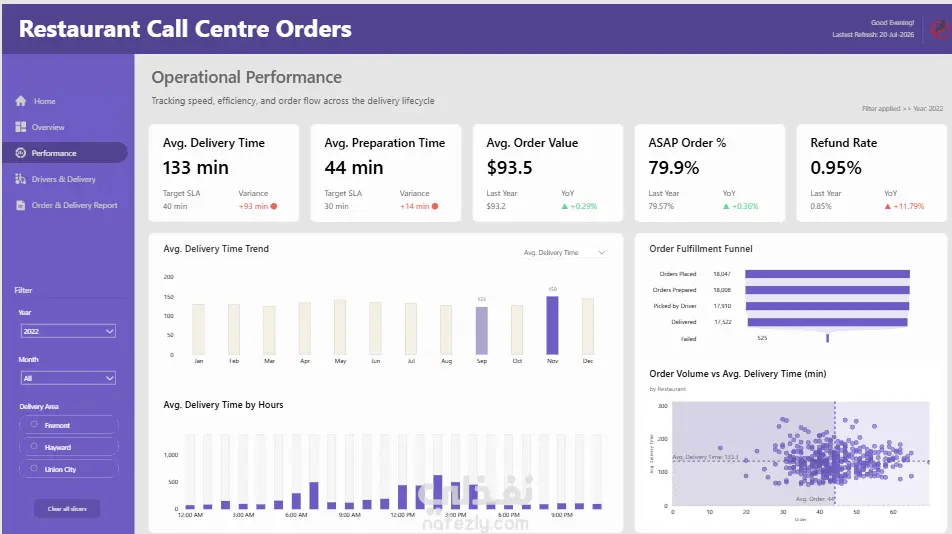
Task: Select the Union City delivery area option
Action: tap(69, 469)
